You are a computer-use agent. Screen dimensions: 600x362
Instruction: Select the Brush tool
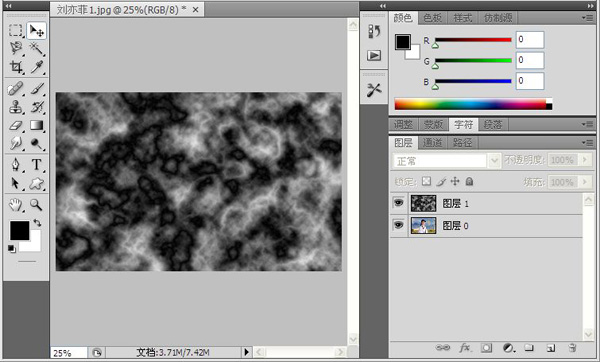37,89
